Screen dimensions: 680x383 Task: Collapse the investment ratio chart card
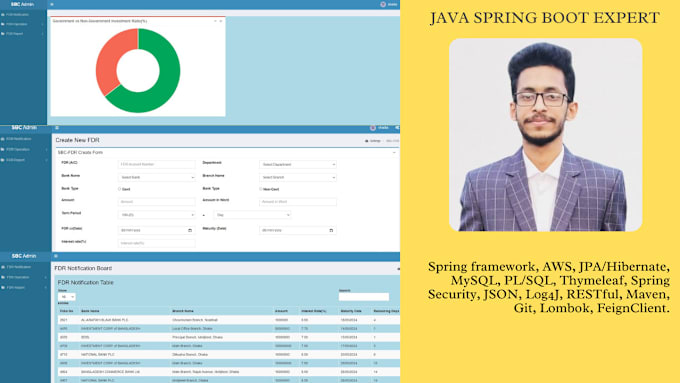coord(215,21)
